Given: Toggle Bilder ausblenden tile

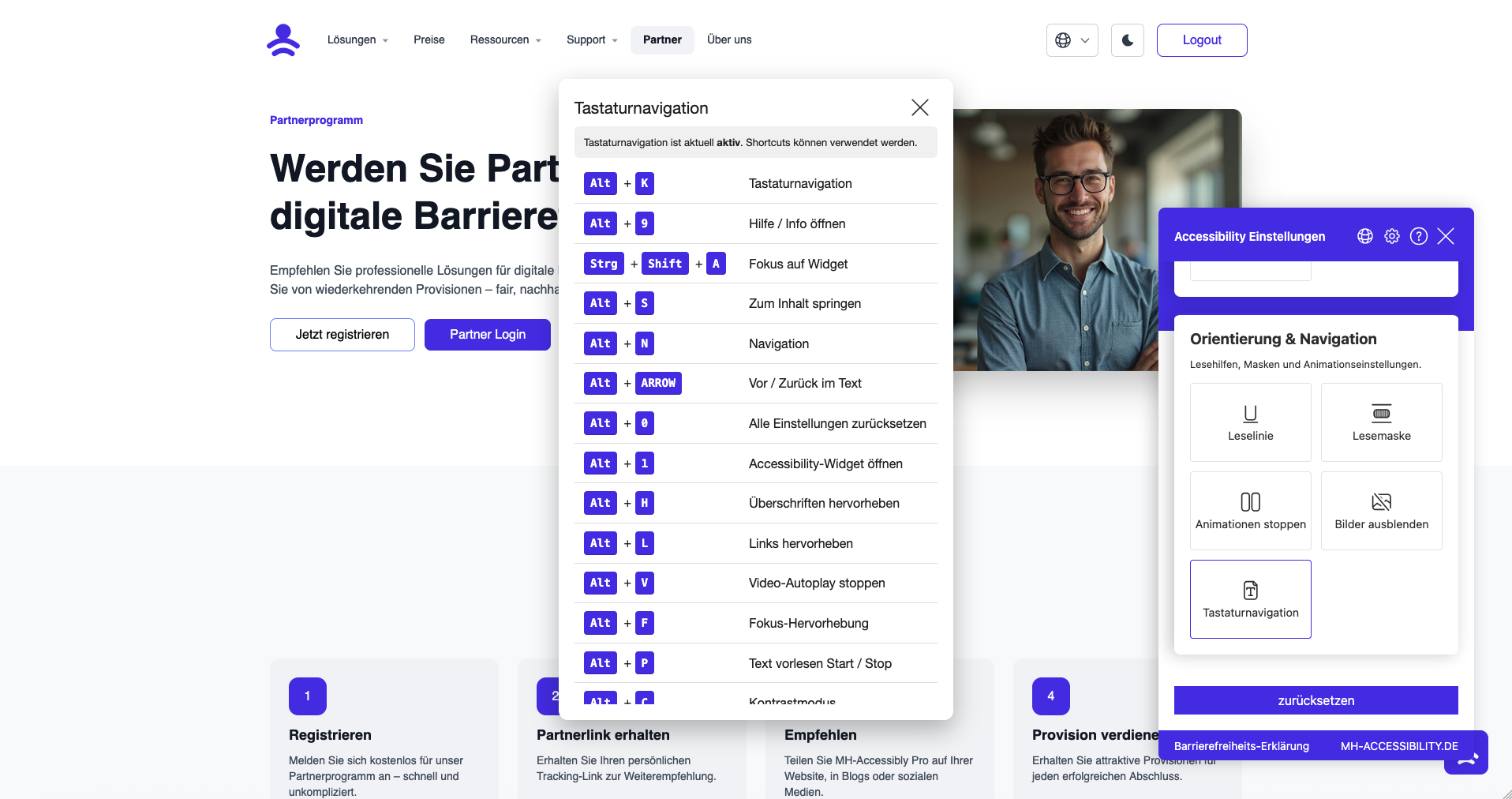Looking at the screenshot, I should pyautogui.click(x=1381, y=511).
